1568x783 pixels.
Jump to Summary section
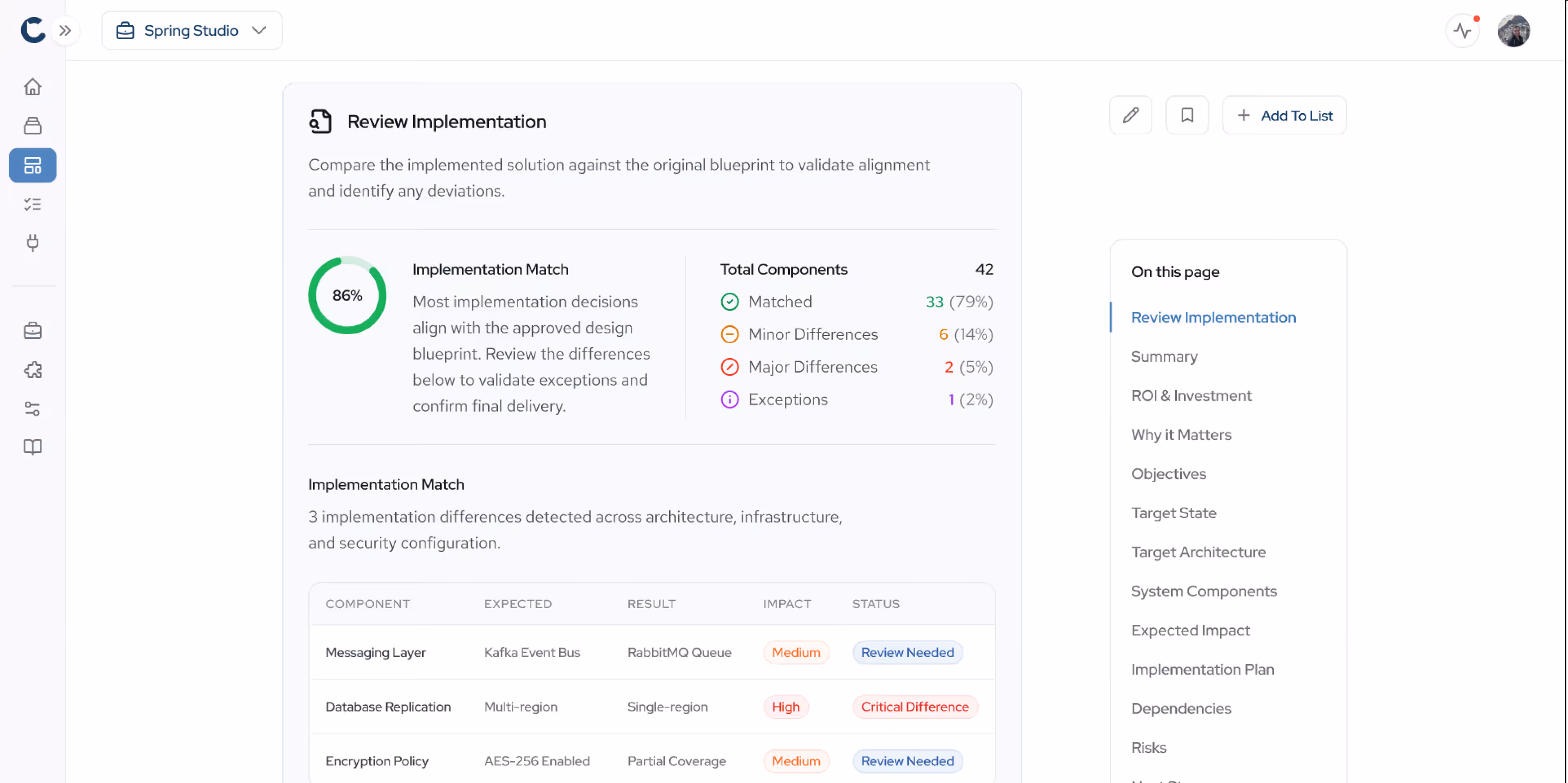(1164, 356)
